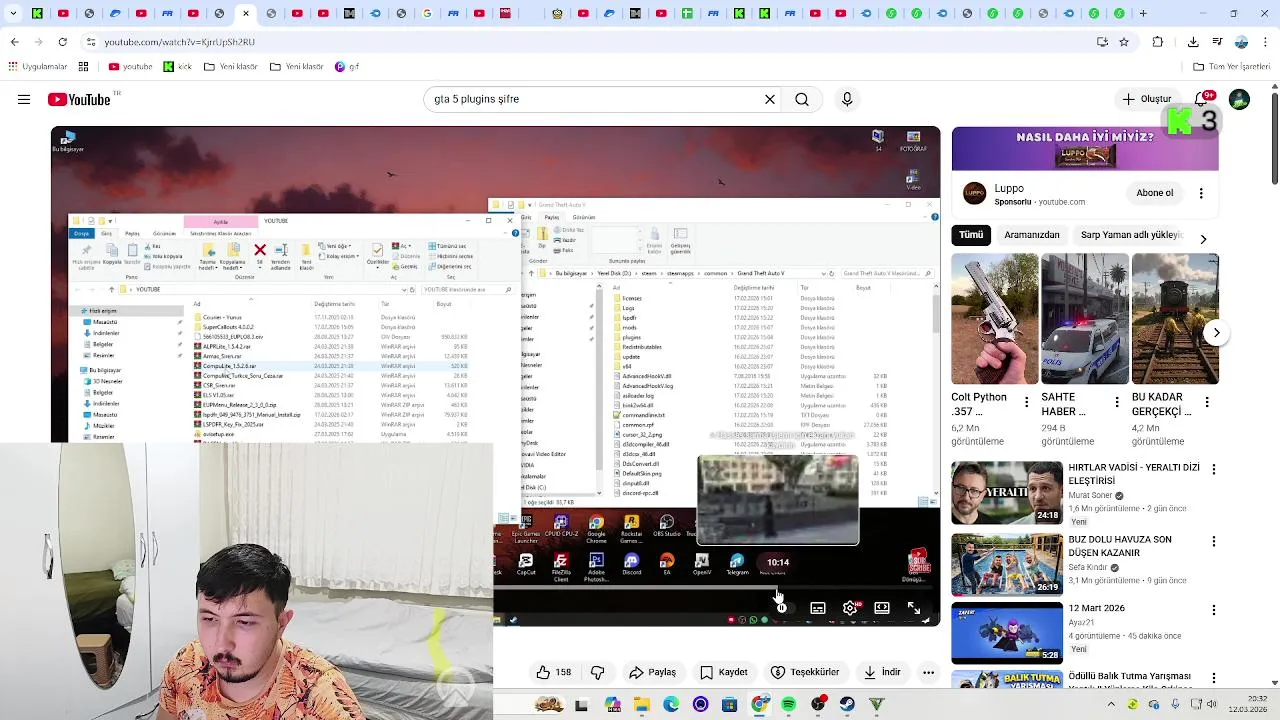Start voice search with the microphone
The height and width of the screenshot is (720, 1280).
coord(847,99)
